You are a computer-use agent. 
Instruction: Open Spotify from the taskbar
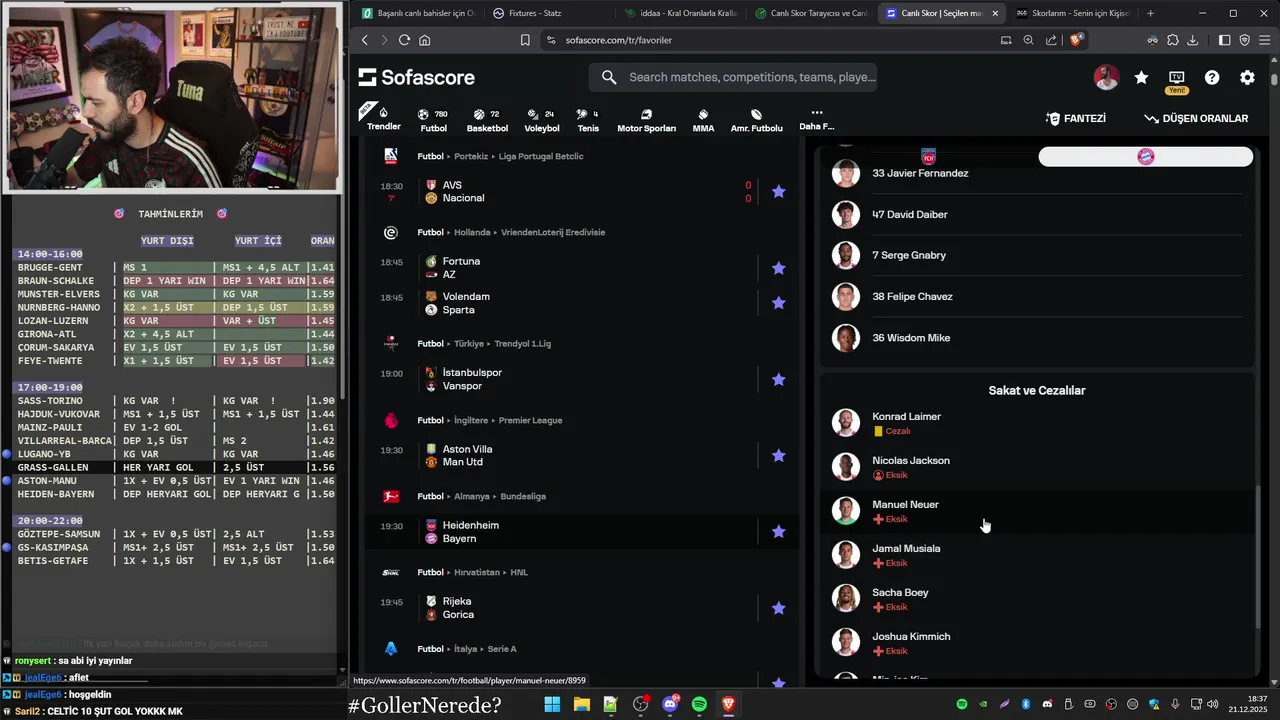(x=699, y=705)
